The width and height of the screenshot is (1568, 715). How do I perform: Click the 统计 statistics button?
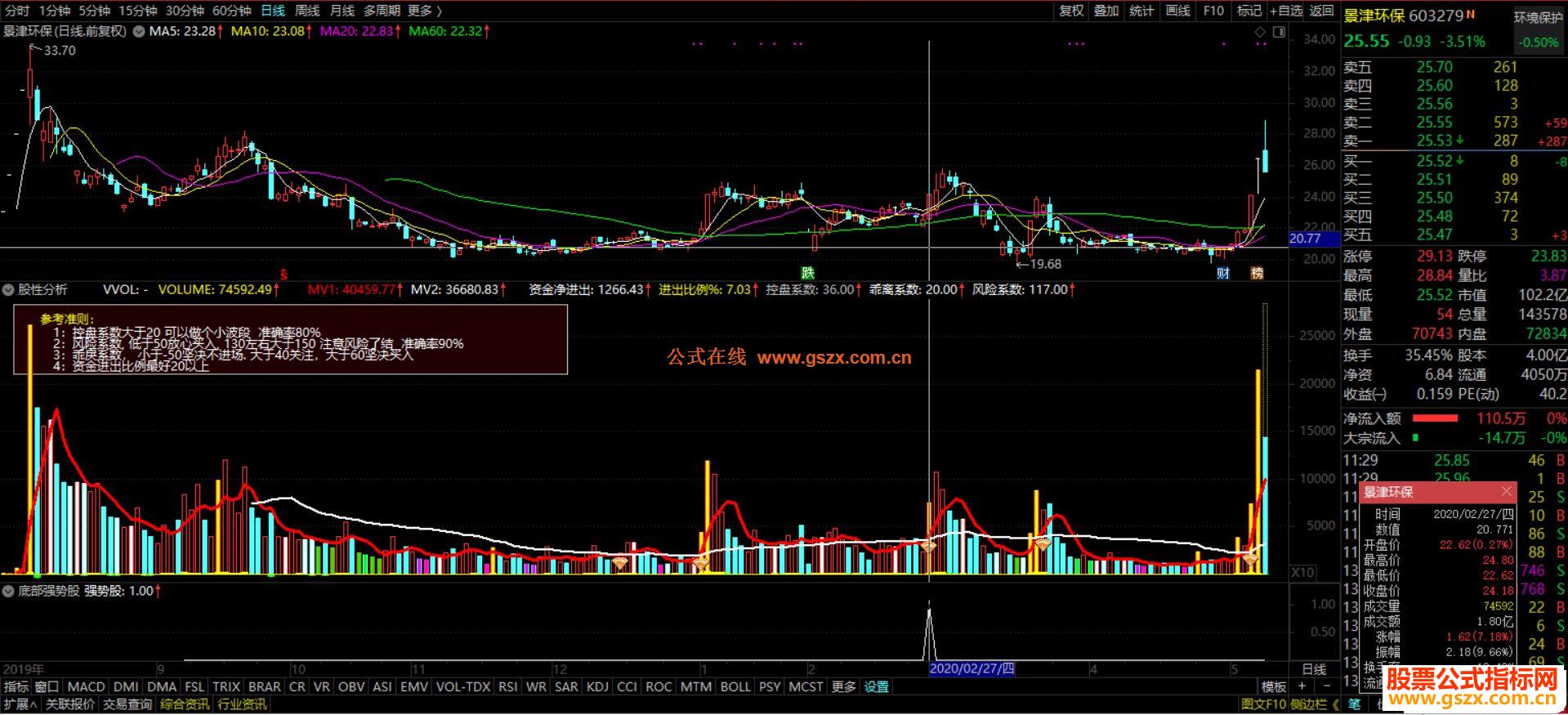point(1141,11)
